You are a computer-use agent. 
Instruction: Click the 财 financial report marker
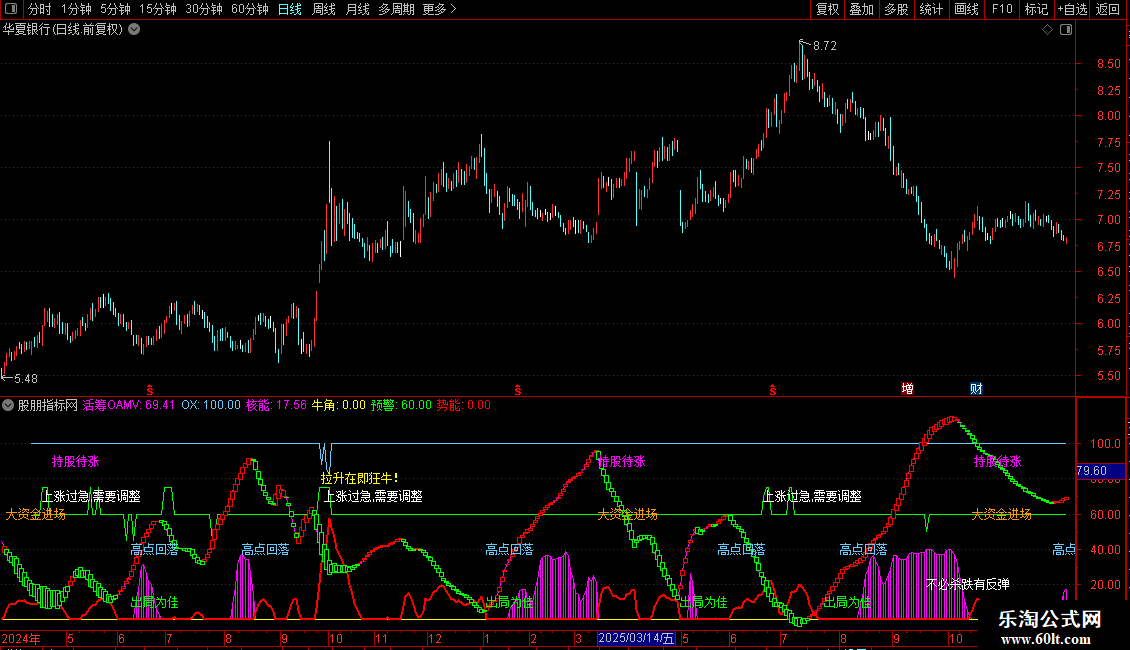[x=976, y=388]
